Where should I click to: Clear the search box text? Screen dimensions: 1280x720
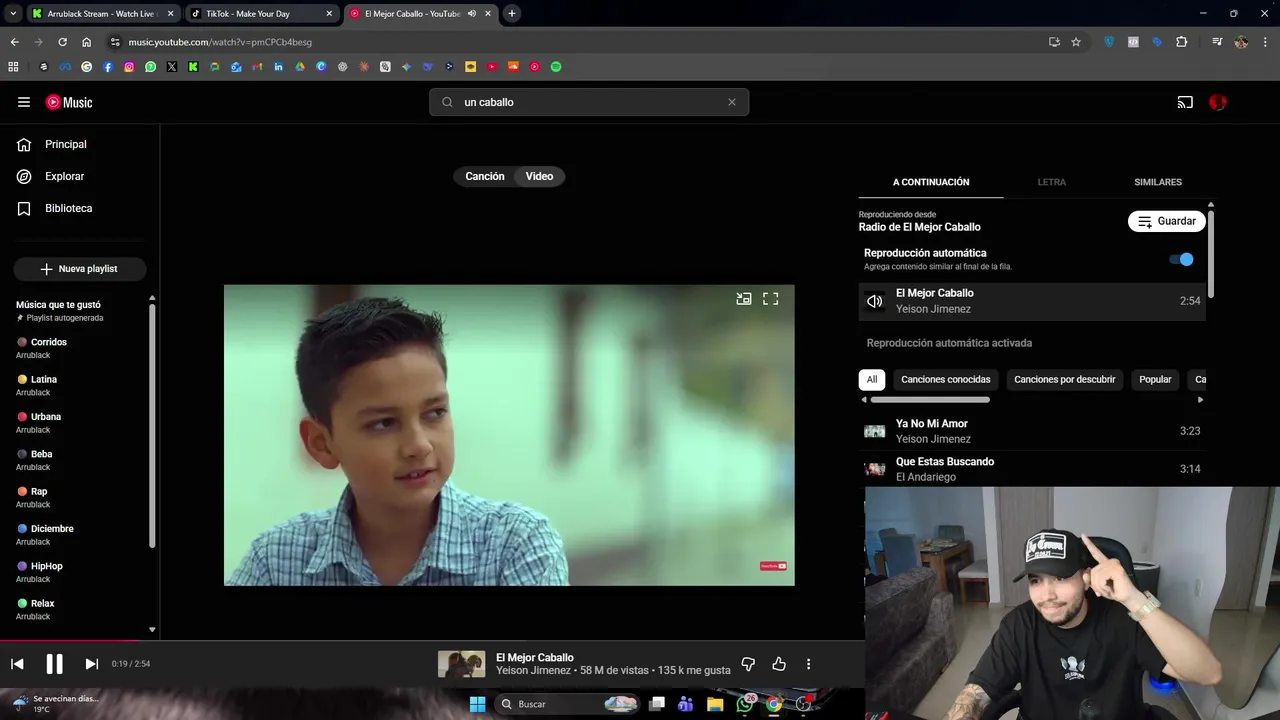(732, 102)
